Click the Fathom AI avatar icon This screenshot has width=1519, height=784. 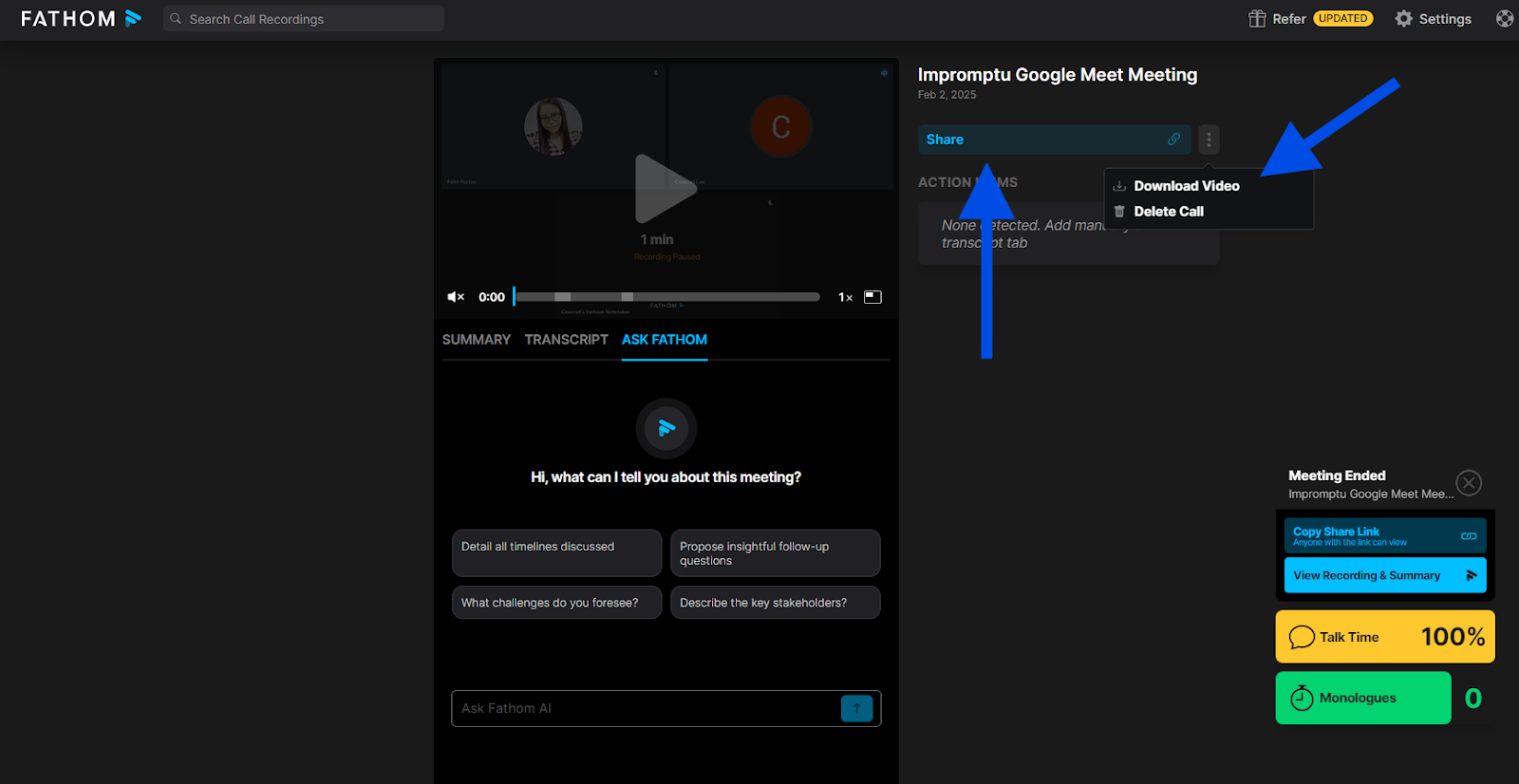click(666, 428)
